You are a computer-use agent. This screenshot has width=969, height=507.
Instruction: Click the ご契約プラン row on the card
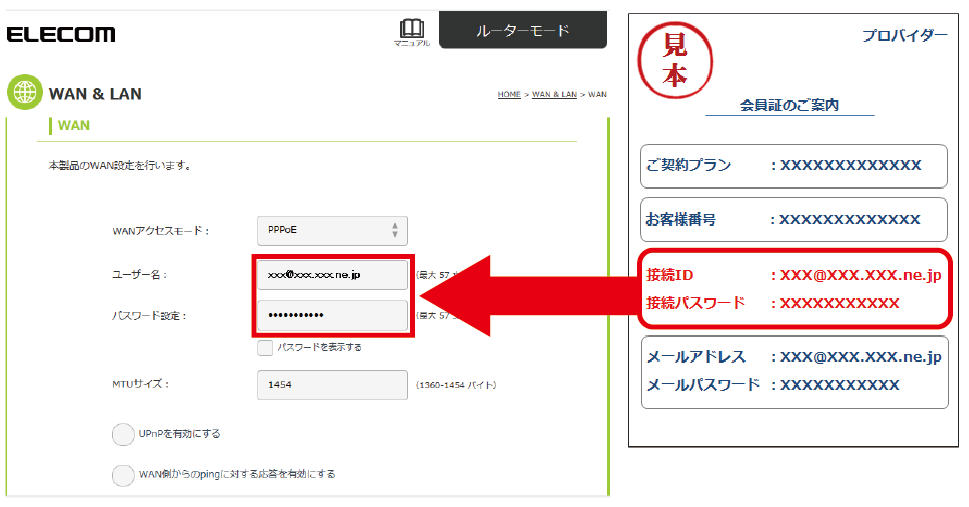tap(793, 166)
